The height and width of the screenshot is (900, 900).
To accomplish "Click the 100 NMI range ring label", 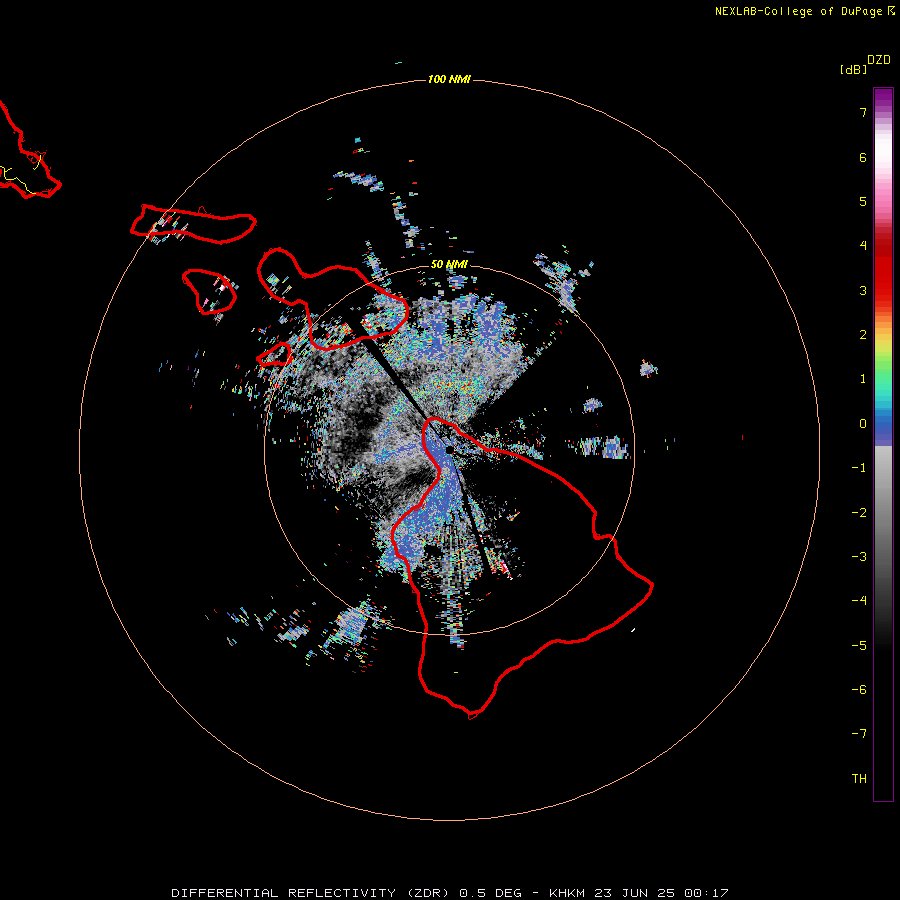I will coord(449,79).
